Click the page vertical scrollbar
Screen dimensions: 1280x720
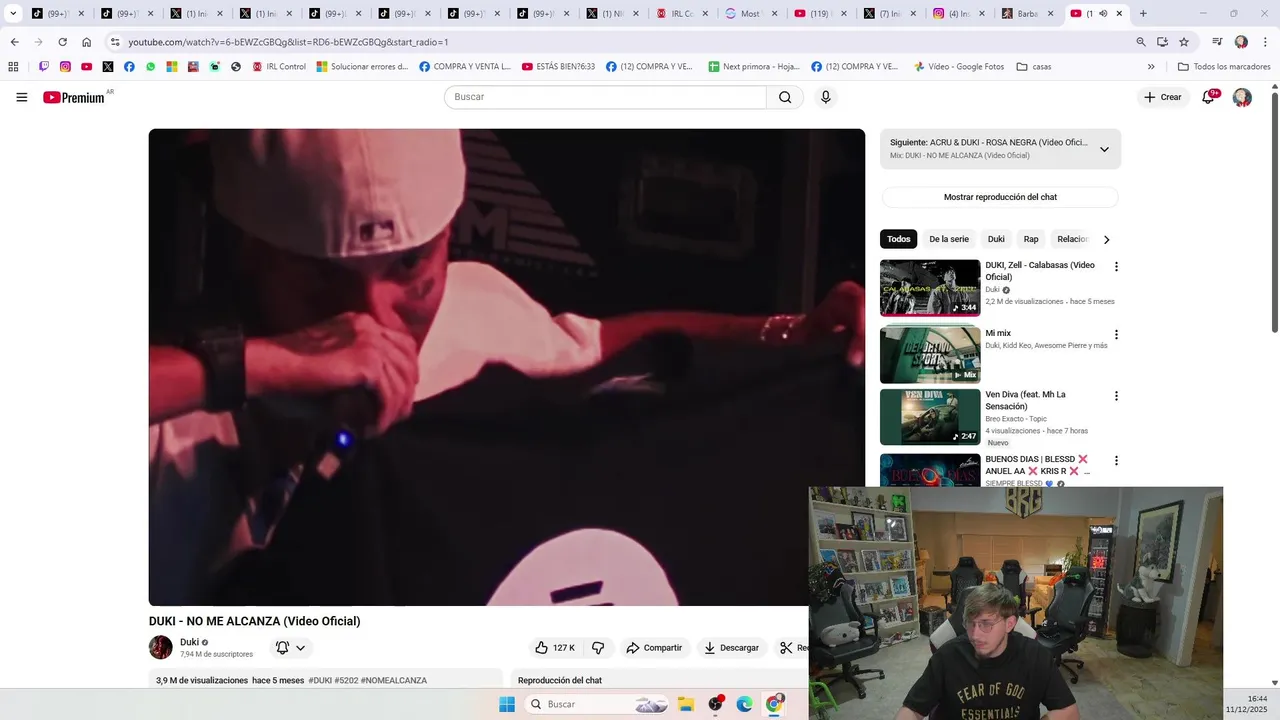point(1274,210)
